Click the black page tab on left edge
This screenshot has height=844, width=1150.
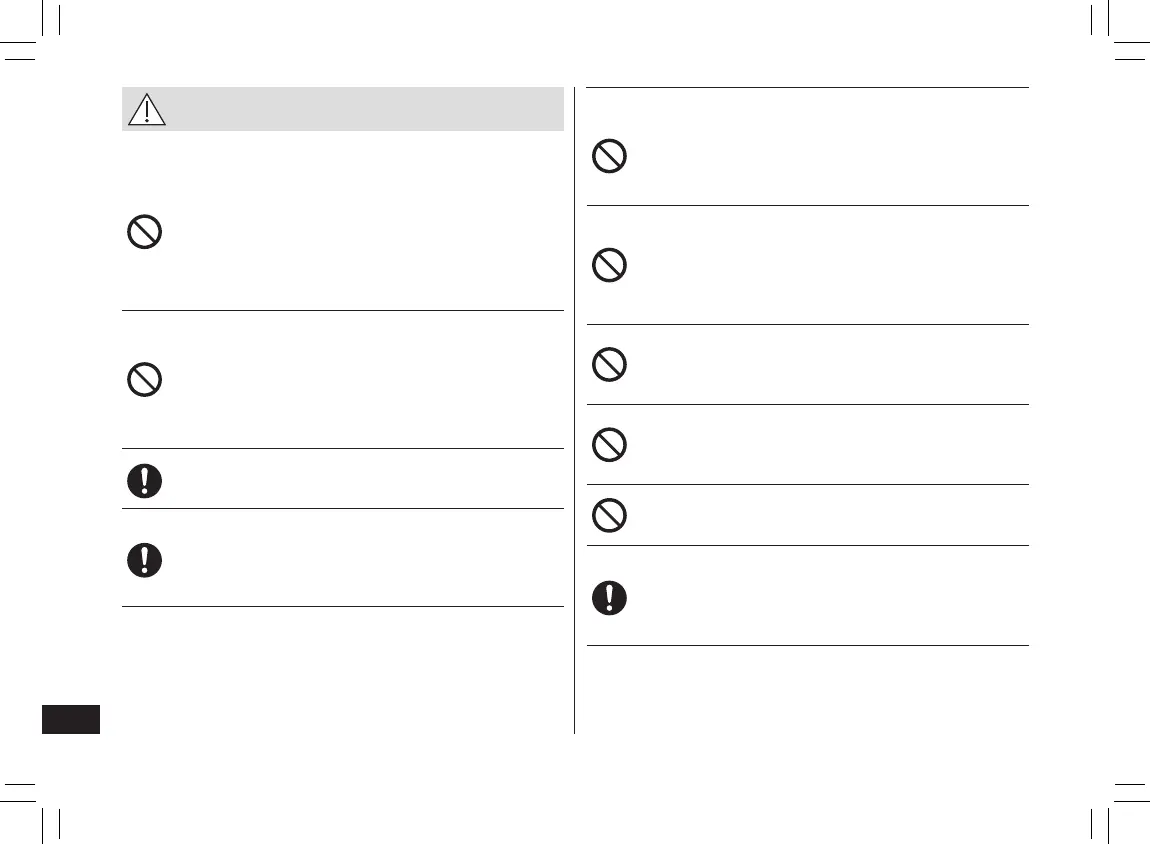coord(71,719)
